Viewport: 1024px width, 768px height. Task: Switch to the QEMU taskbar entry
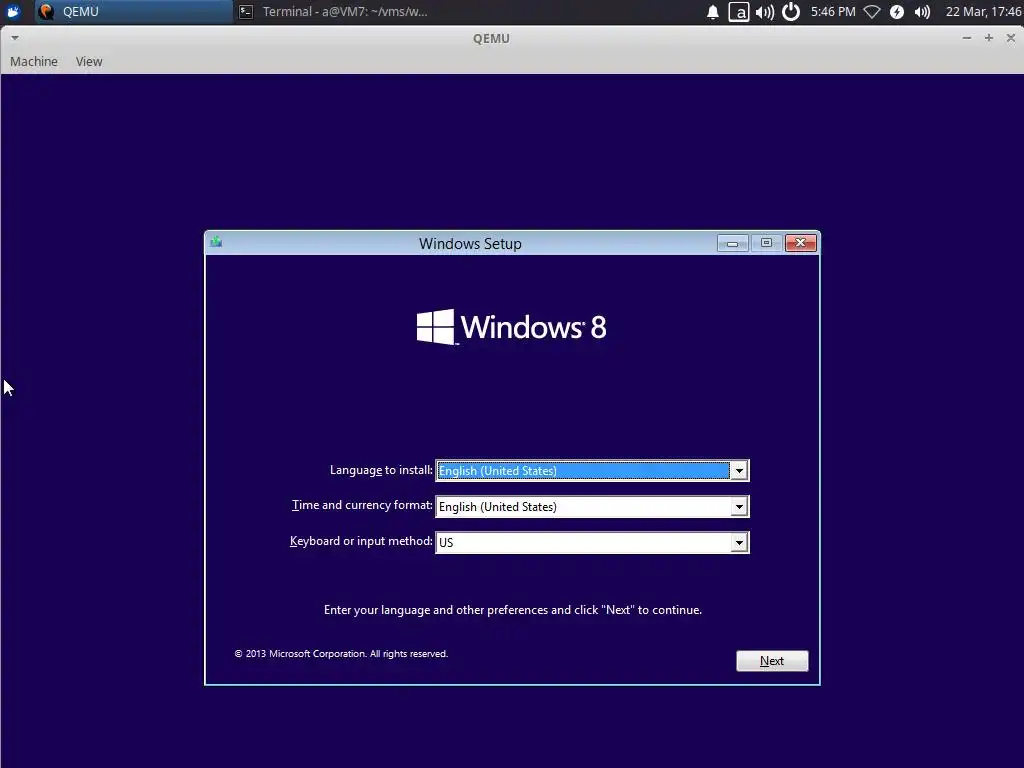(134, 11)
